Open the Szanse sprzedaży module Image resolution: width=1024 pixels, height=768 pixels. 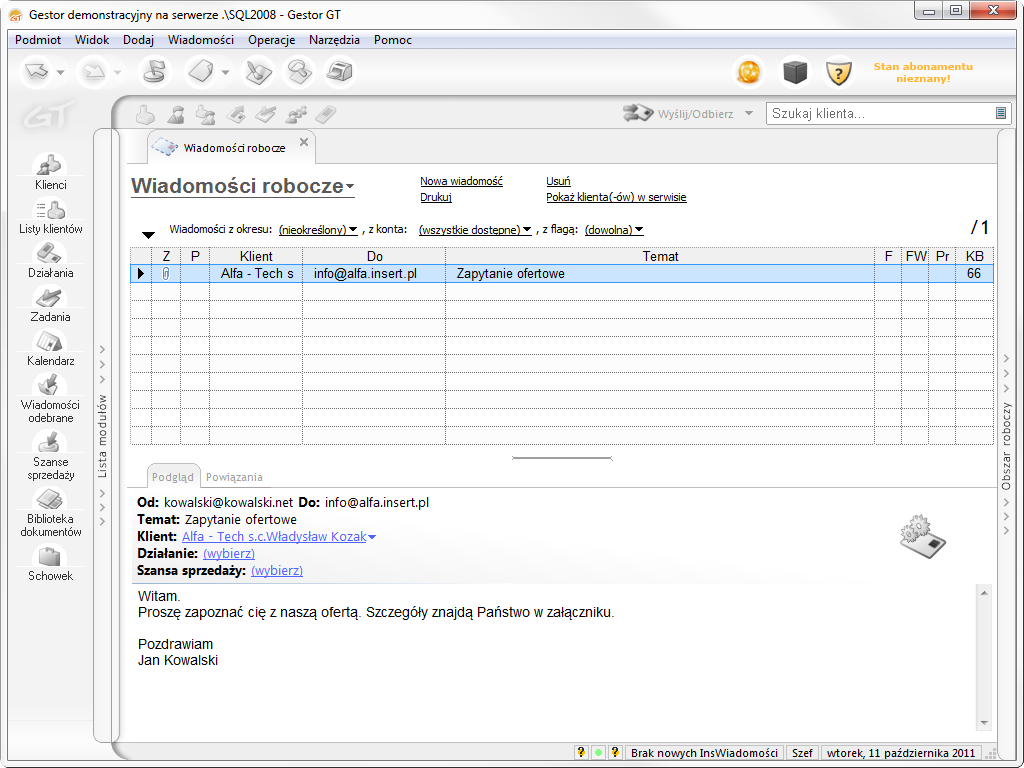click(50, 455)
